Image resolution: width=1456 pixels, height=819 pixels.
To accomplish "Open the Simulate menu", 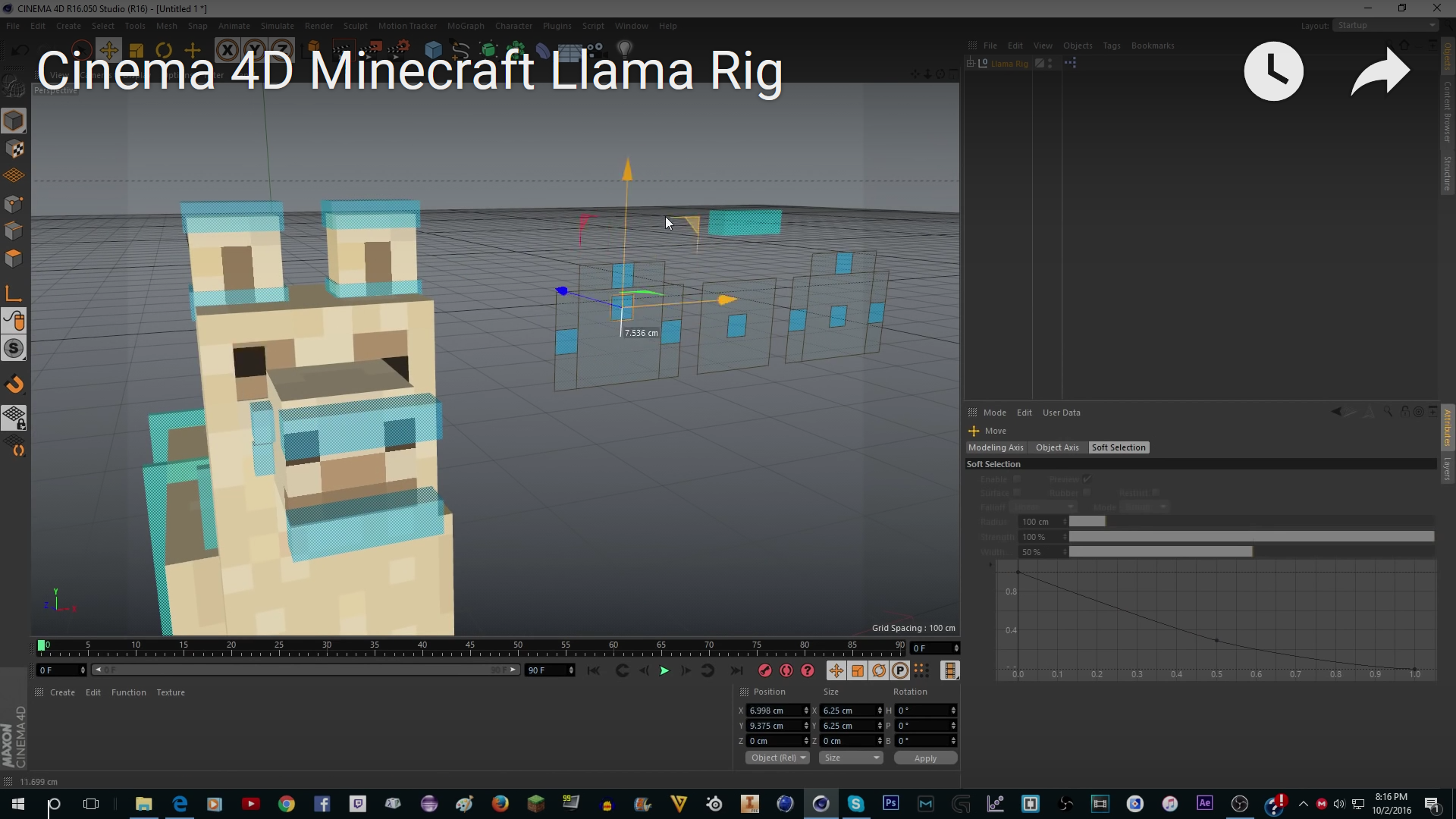I will coord(277,26).
